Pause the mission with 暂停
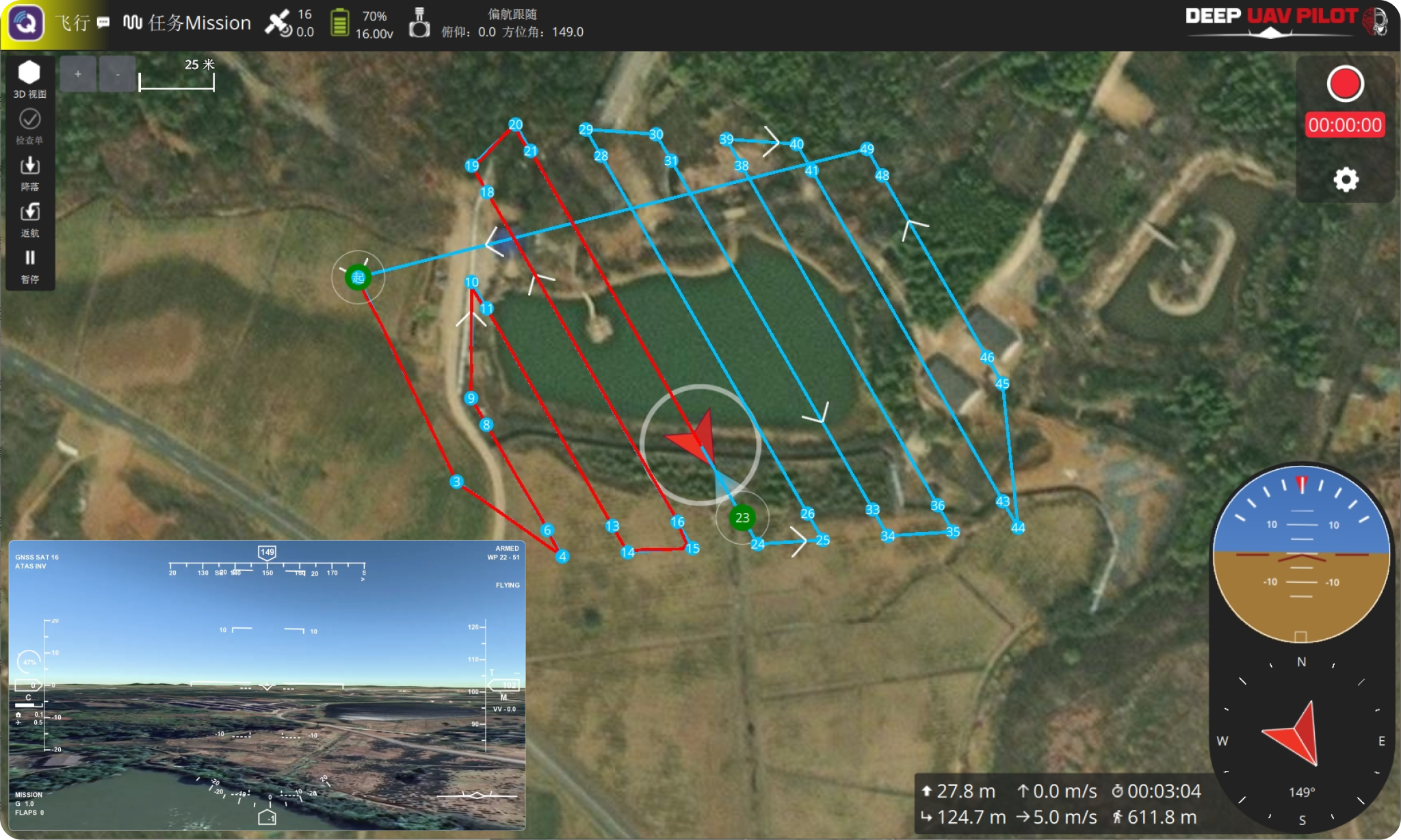The image size is (1401, 840). pyautogui.click(x=29, y=266)
